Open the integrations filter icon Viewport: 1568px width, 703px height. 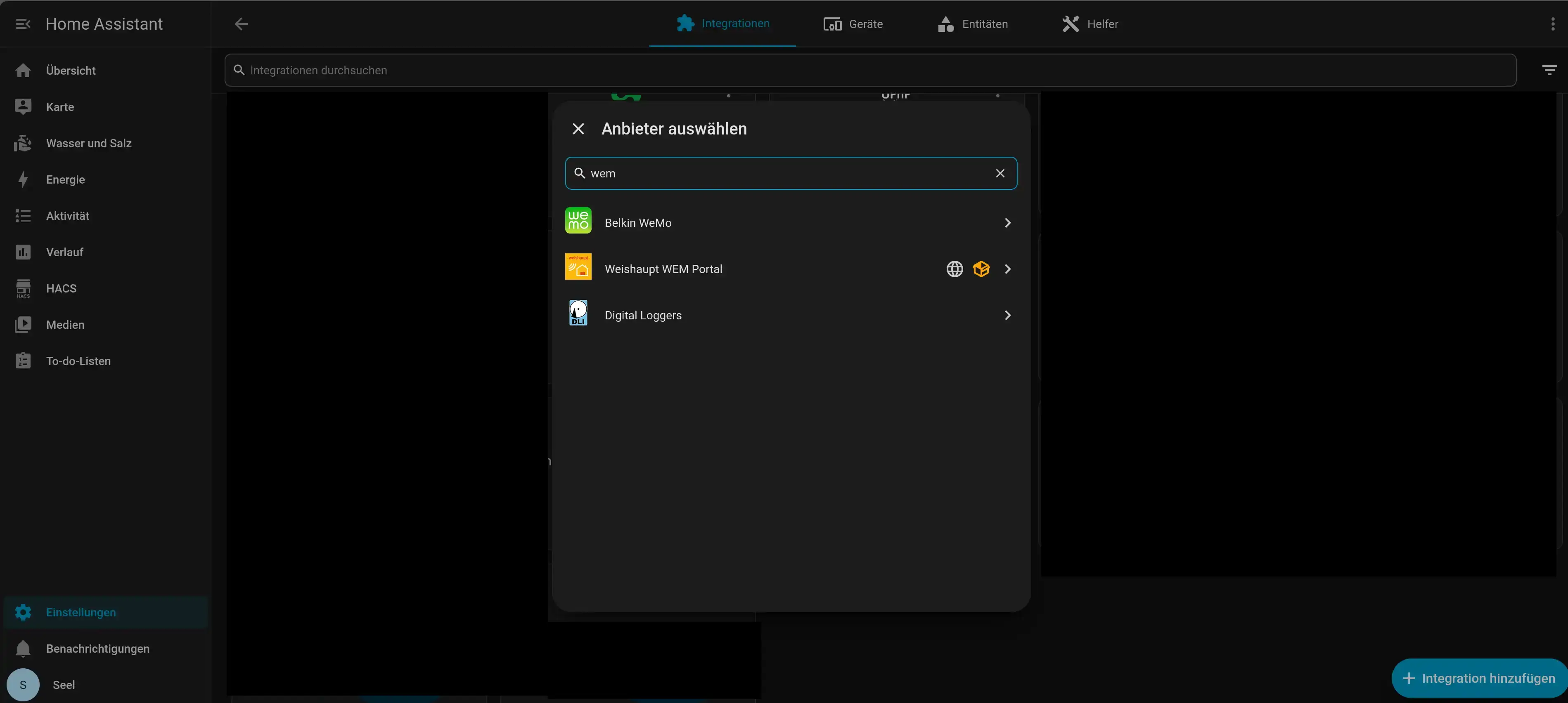click(1549, 70)
